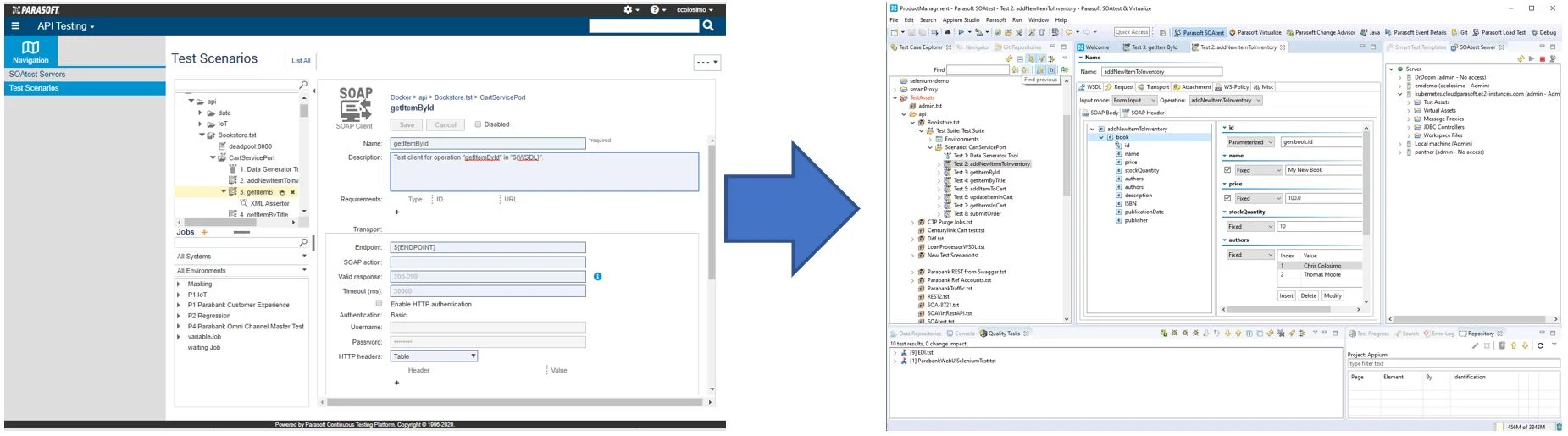This screenshot has width=1568, height=436.
Task: Click the delete X on the getItemById row
Action: click(x=292, y=192)
